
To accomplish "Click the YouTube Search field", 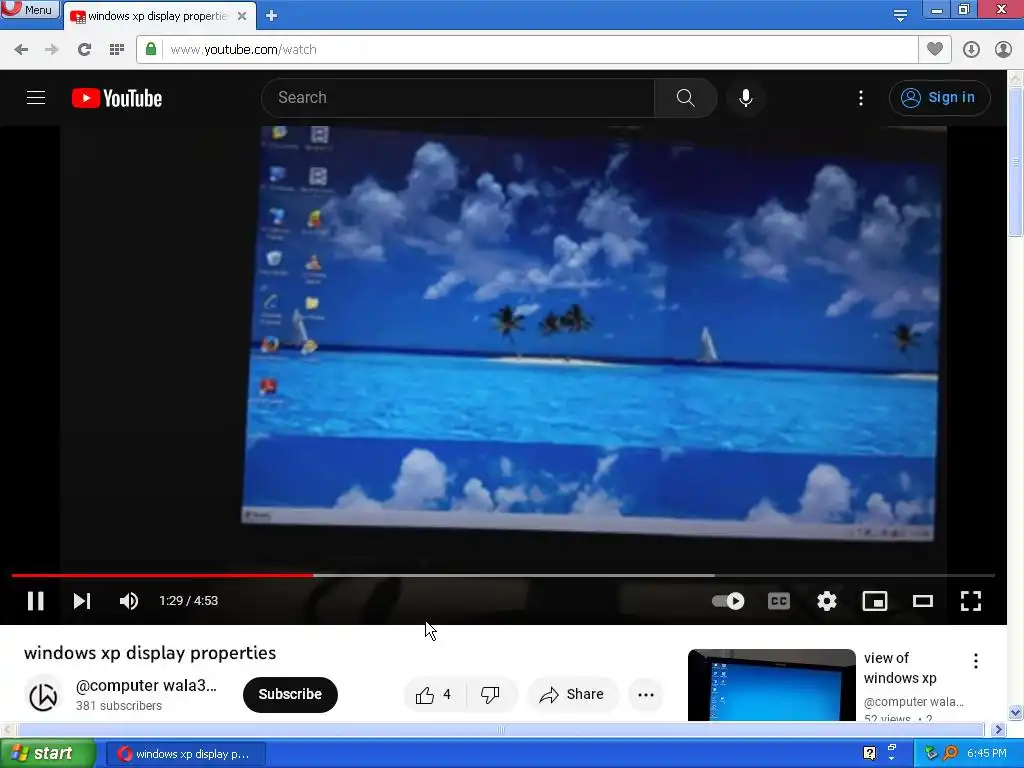I will click(x=458, y=98).
